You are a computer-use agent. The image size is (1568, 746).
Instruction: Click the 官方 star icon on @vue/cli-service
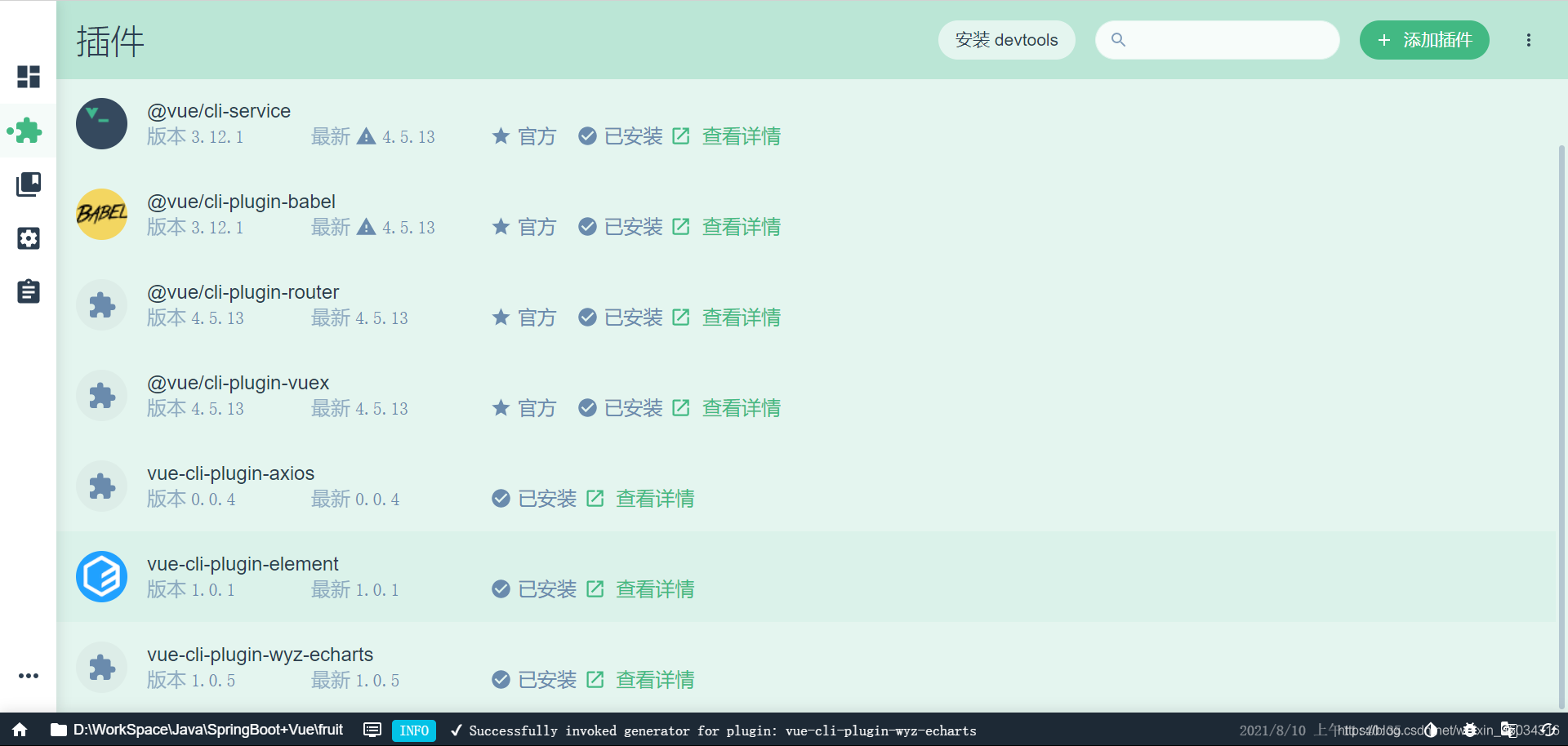click(x=501, y=135)
